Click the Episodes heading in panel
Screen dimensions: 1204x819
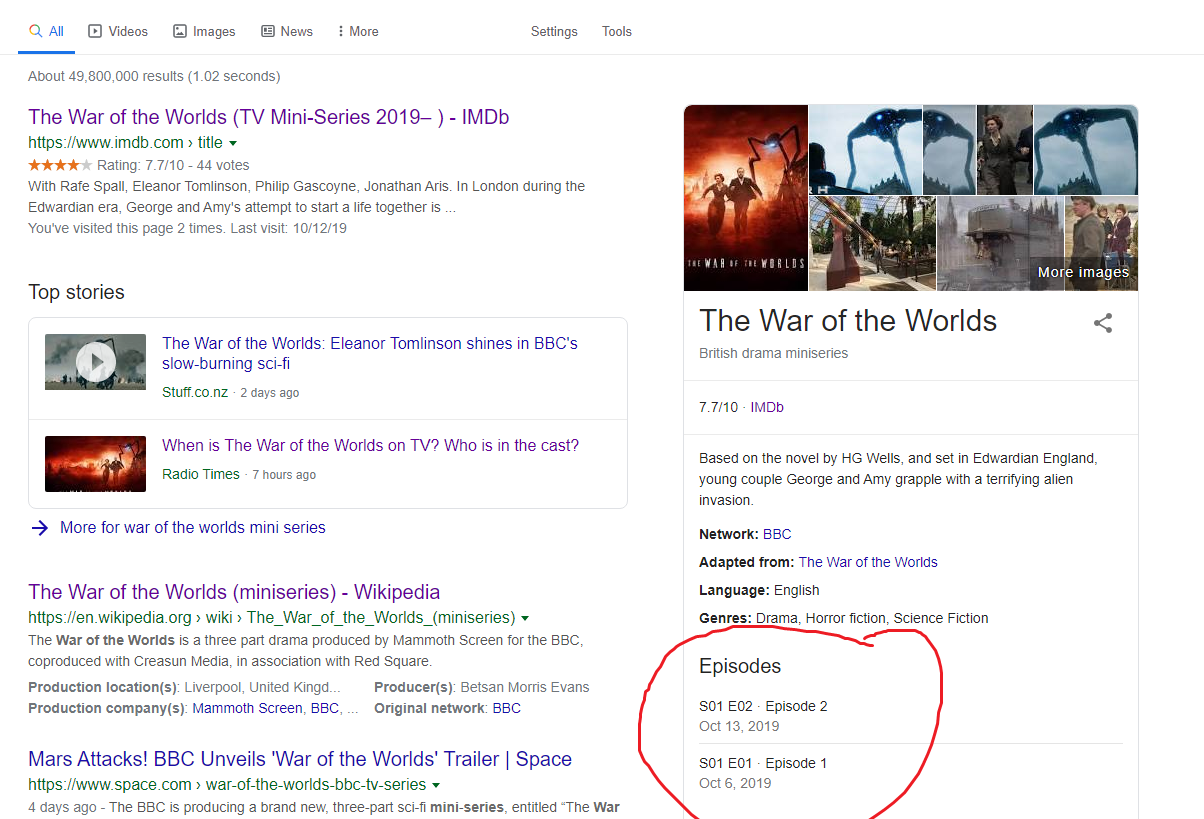click(740, 666)
